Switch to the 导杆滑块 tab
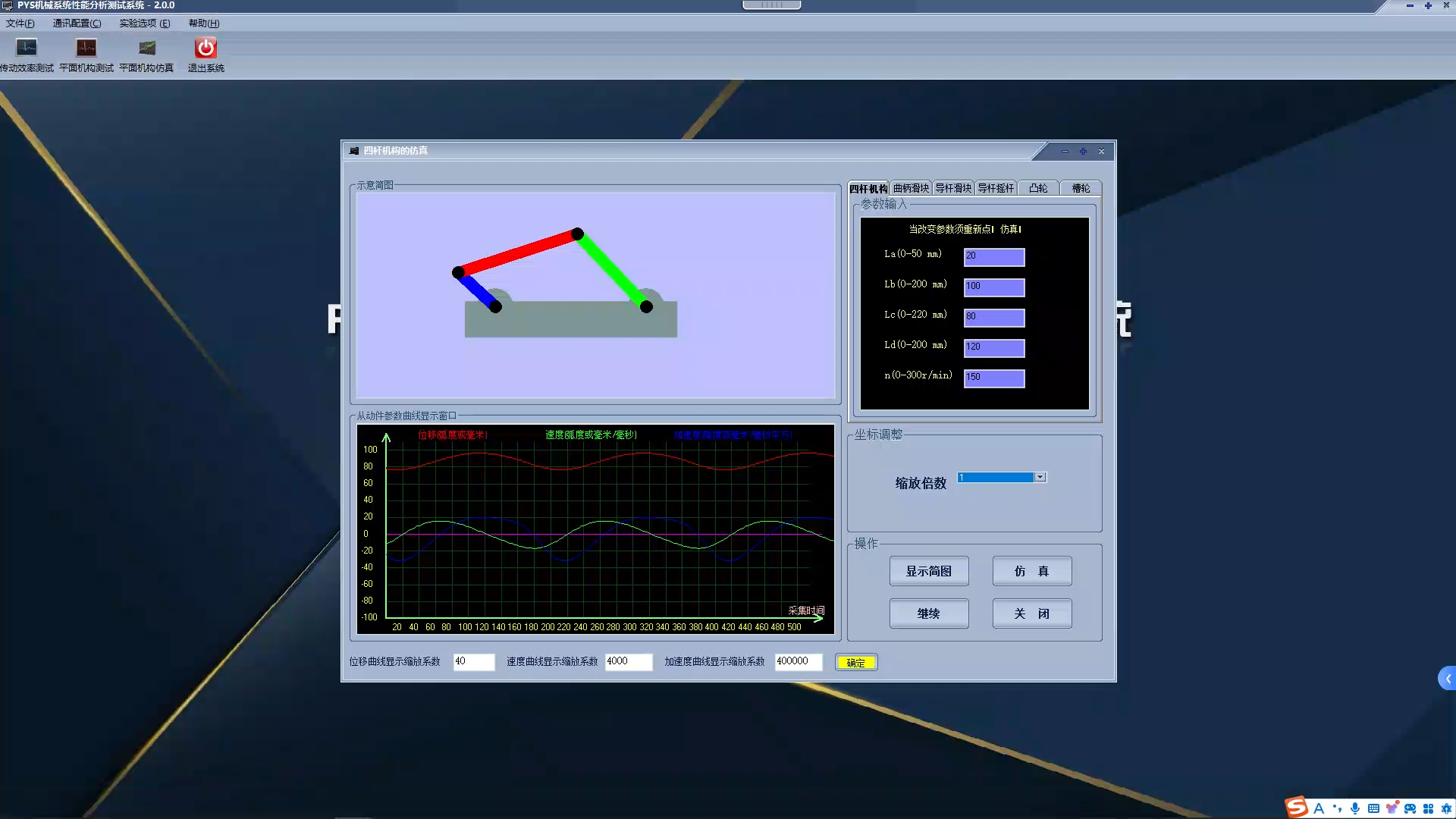The width and height of the screenshot is (1456, 819). (x=953, y=188)
